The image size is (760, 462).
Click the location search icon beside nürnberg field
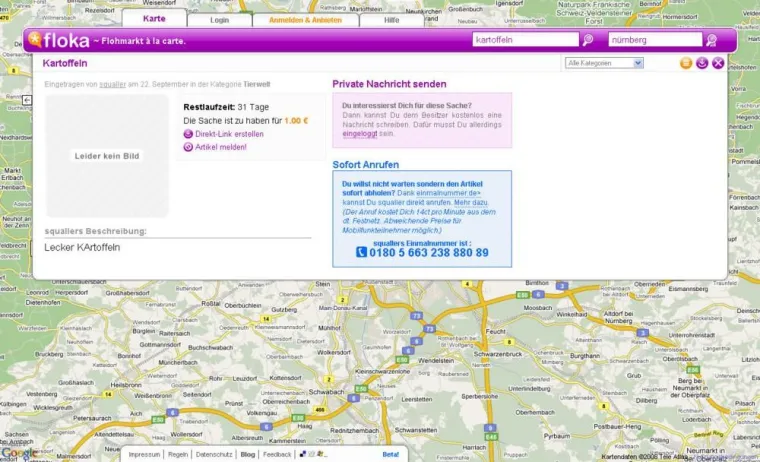pos(711,40)
